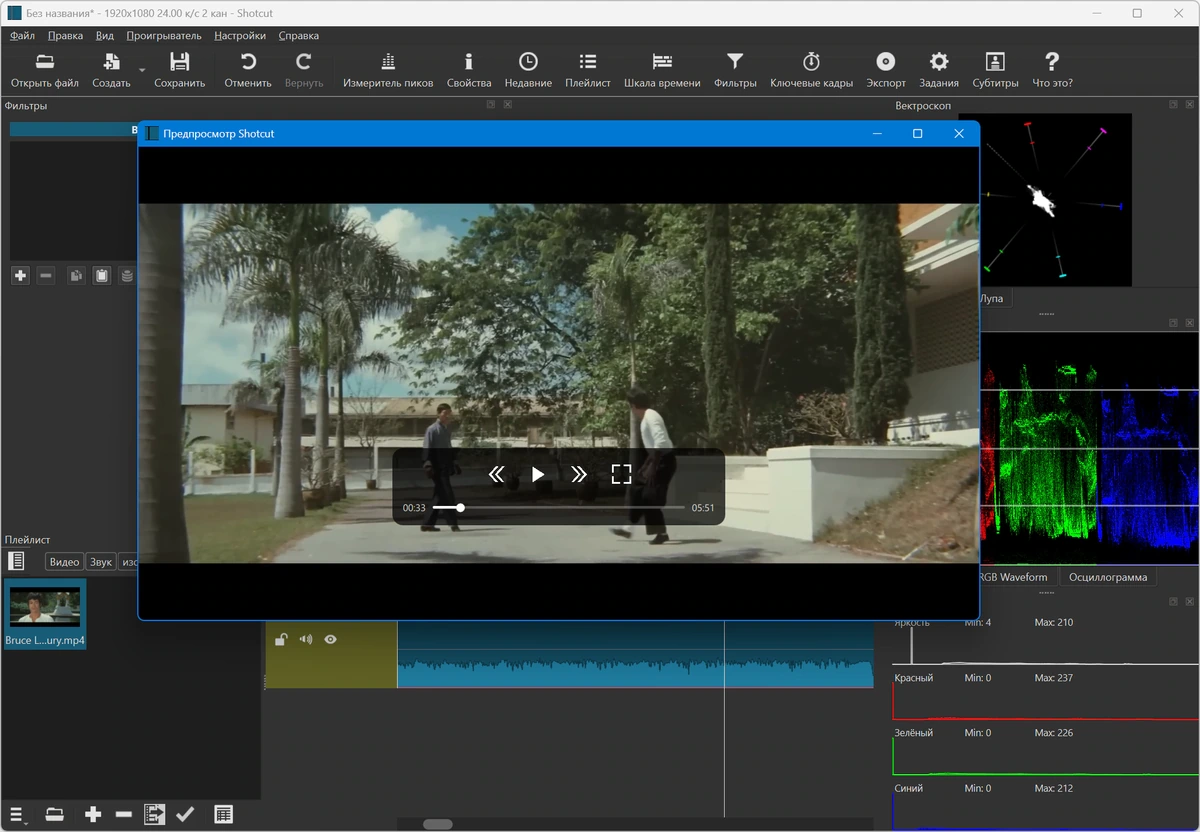1200x832 pixels.
Task: Open the Экспорт panel
Action: tap(886, 70)
